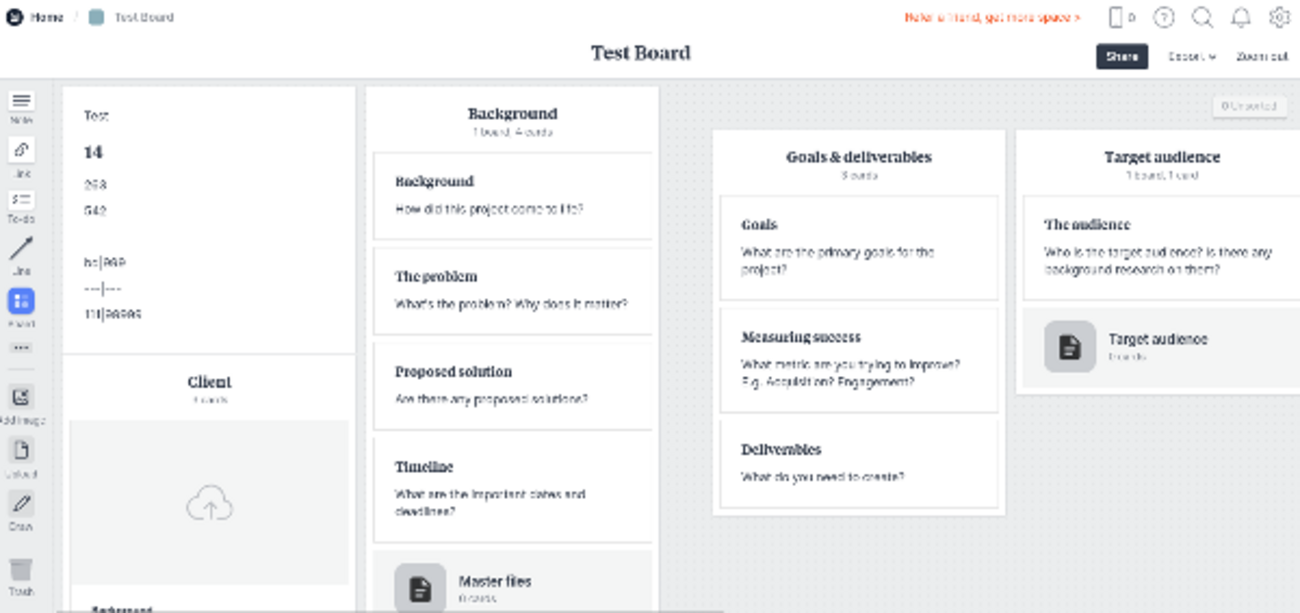Open settings gear icon
The height and width of the screenshot is (613, 1300).
(1280, 17)
